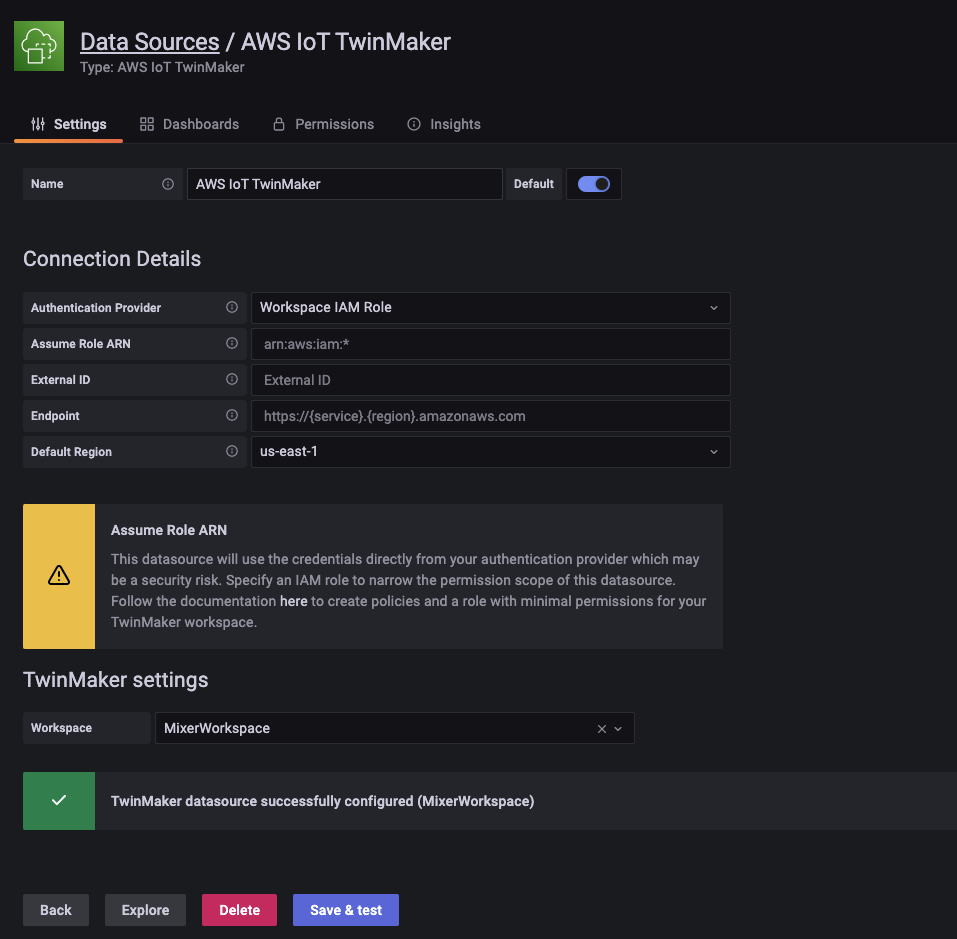Open the Workspace dropdown chevron

click(x=618, y=729)
